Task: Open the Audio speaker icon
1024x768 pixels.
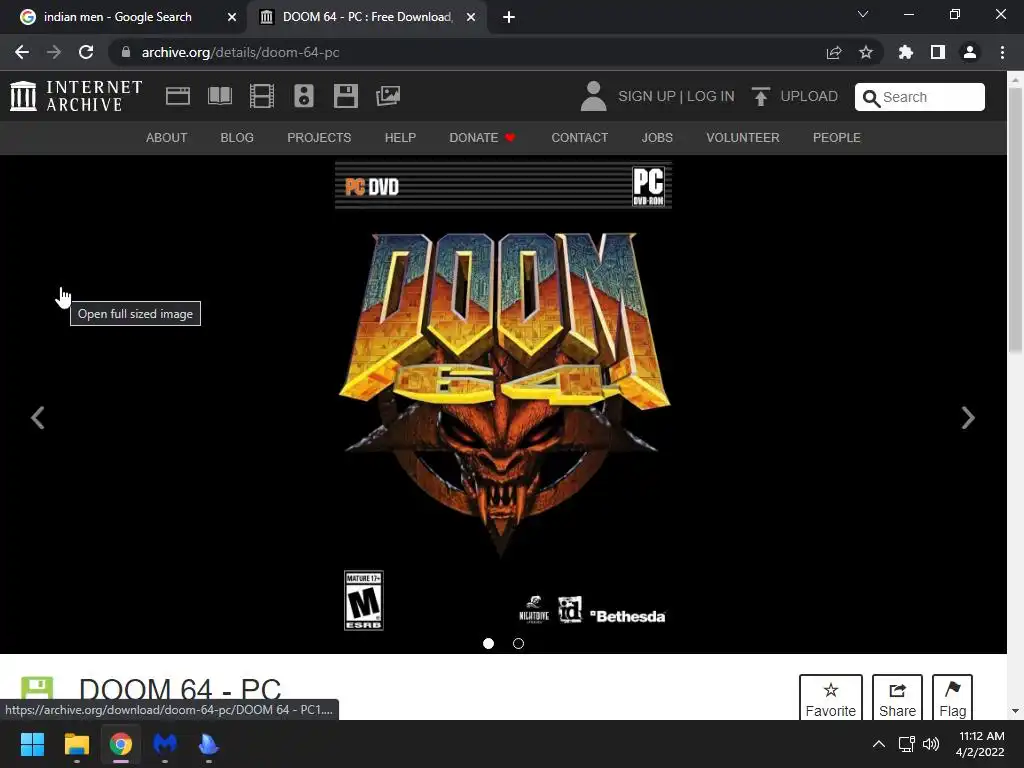Action: click(304, 96)
